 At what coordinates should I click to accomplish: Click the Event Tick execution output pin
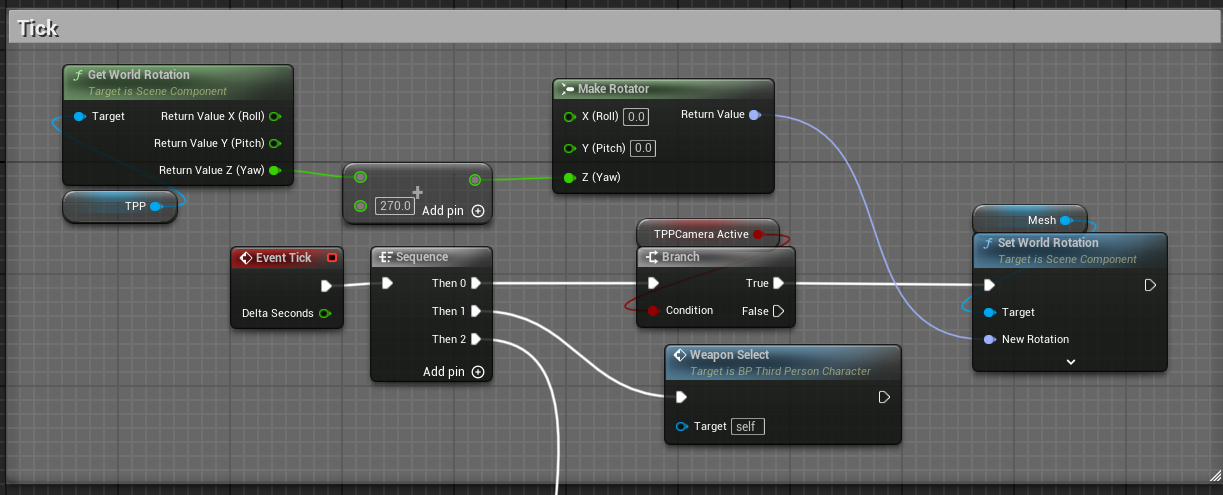click(326, 286)
